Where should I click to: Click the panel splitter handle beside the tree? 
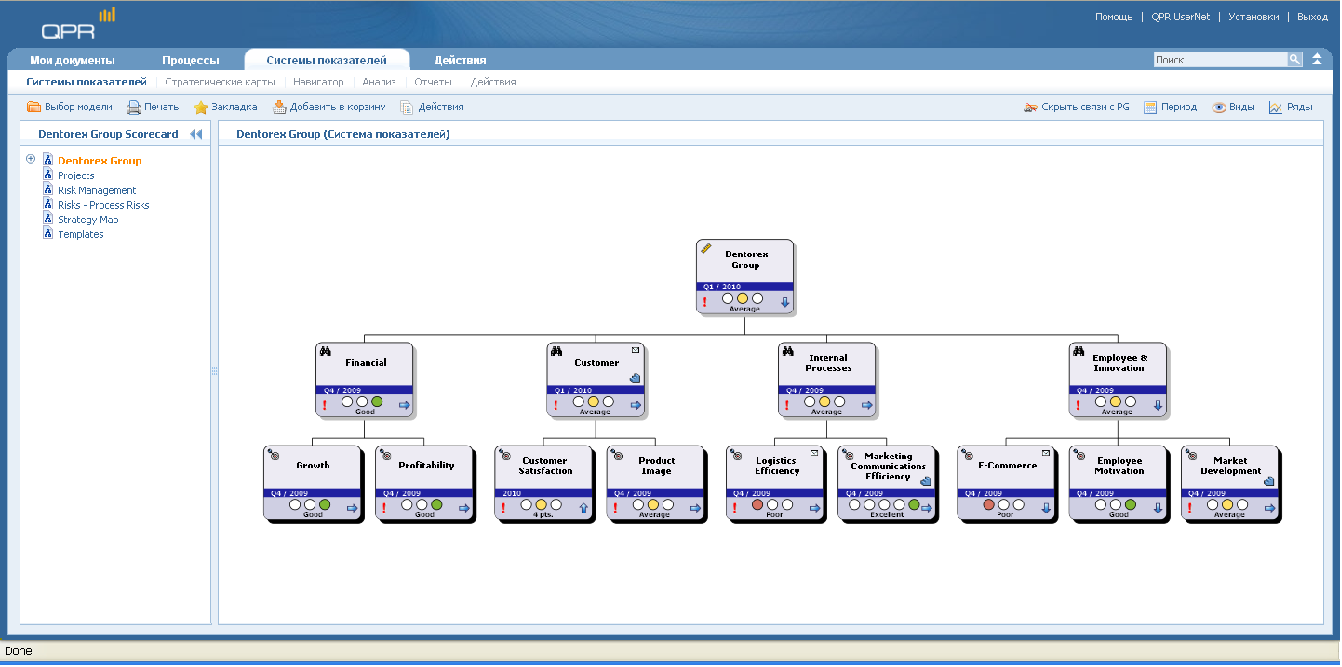click(214, 371)
